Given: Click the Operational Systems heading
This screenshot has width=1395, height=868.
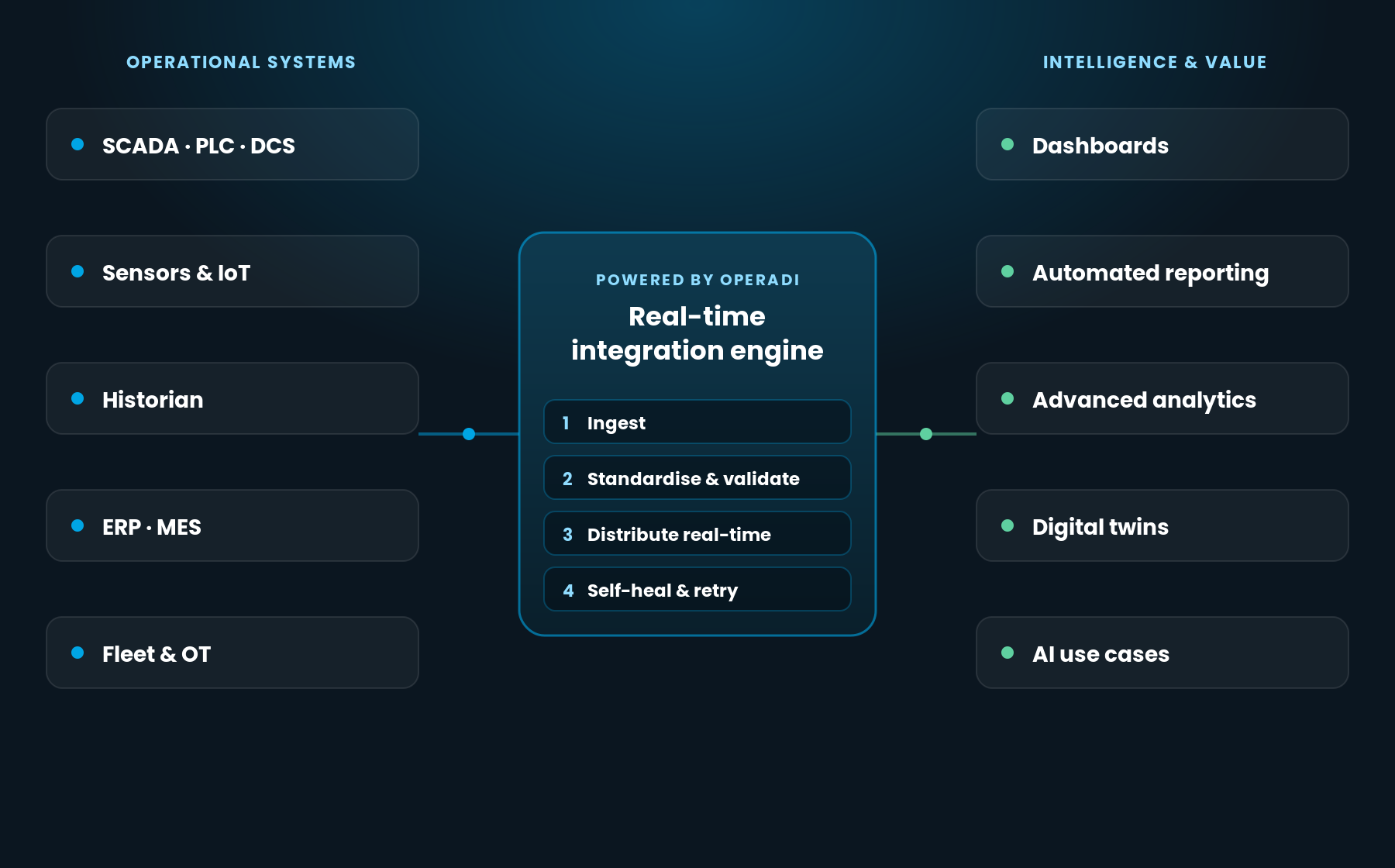Looking at the screenshot, I should point(241,62).
